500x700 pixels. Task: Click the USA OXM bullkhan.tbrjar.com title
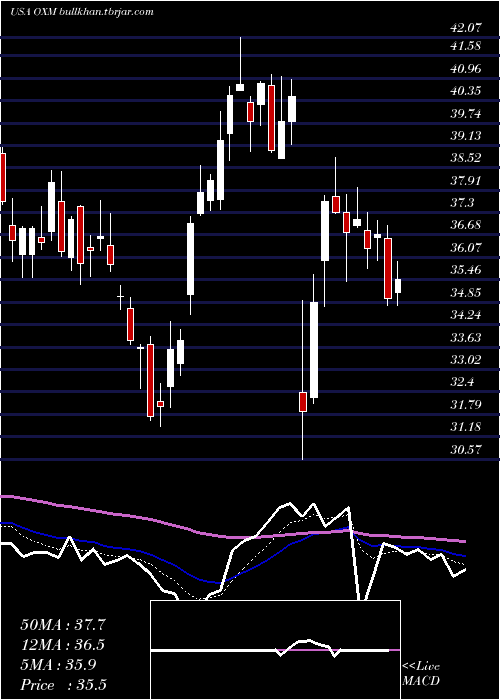(x=82, y=11)
